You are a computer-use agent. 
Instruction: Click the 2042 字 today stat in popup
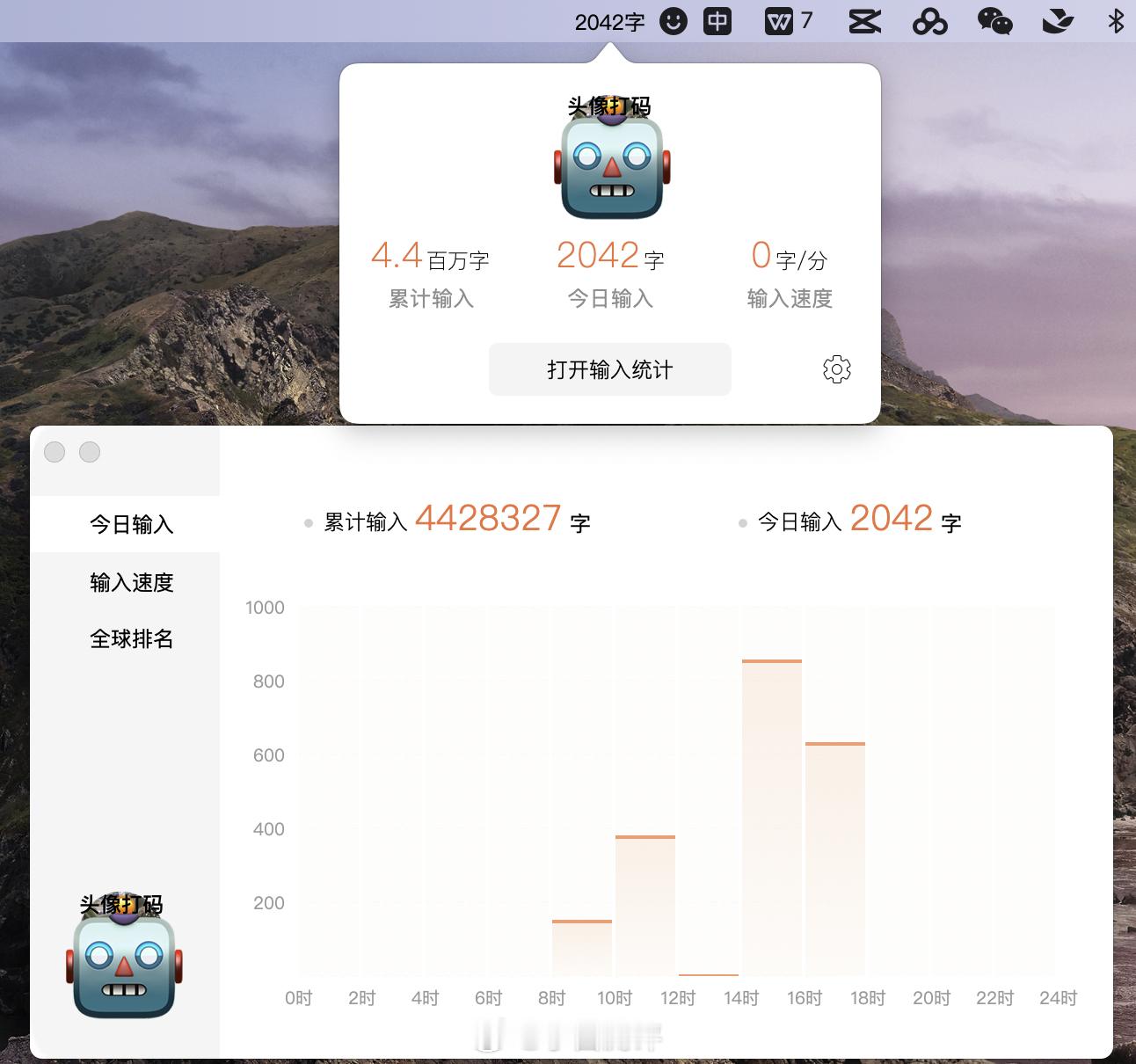click(x=610, y=257)
